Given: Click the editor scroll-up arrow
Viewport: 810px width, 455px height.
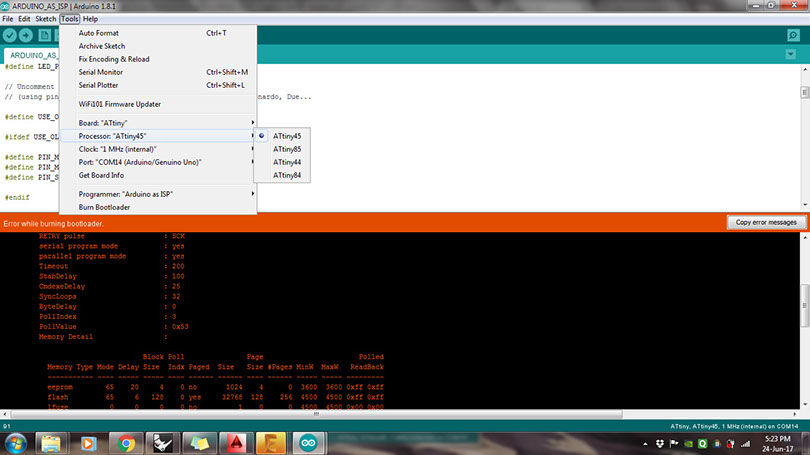Looking at the screenshot, I should point(804,69).
